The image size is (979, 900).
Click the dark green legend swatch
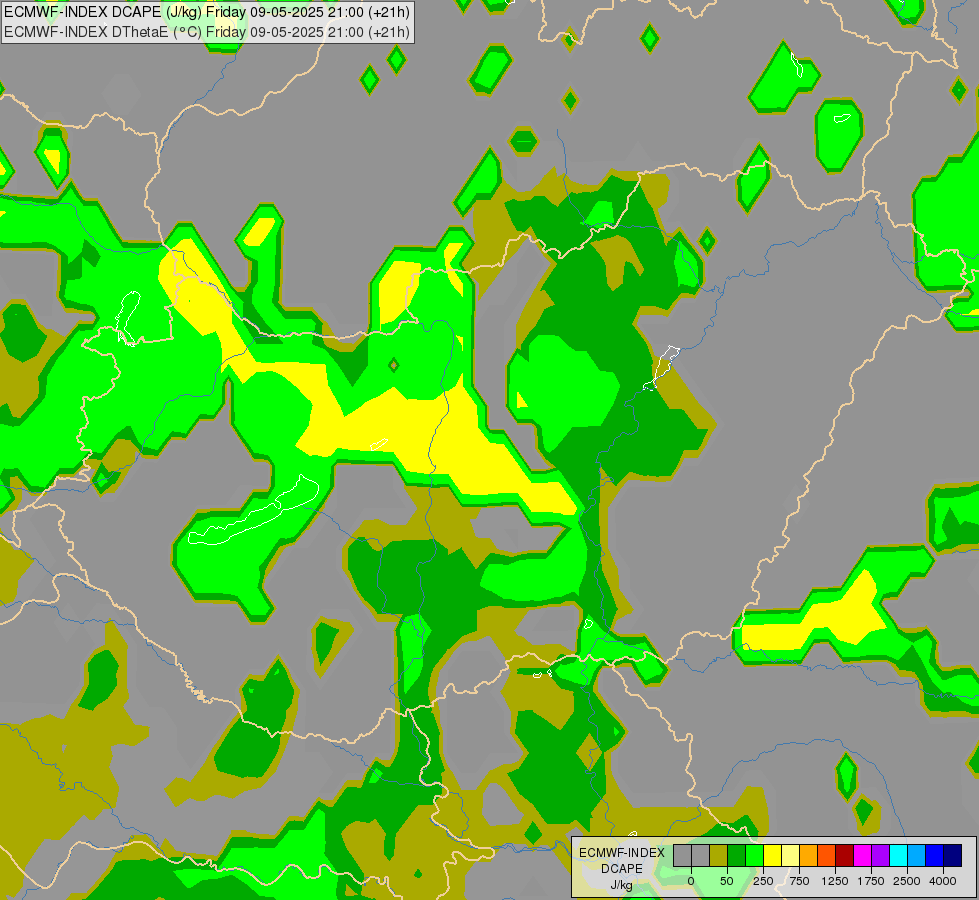tap(737, 855)
